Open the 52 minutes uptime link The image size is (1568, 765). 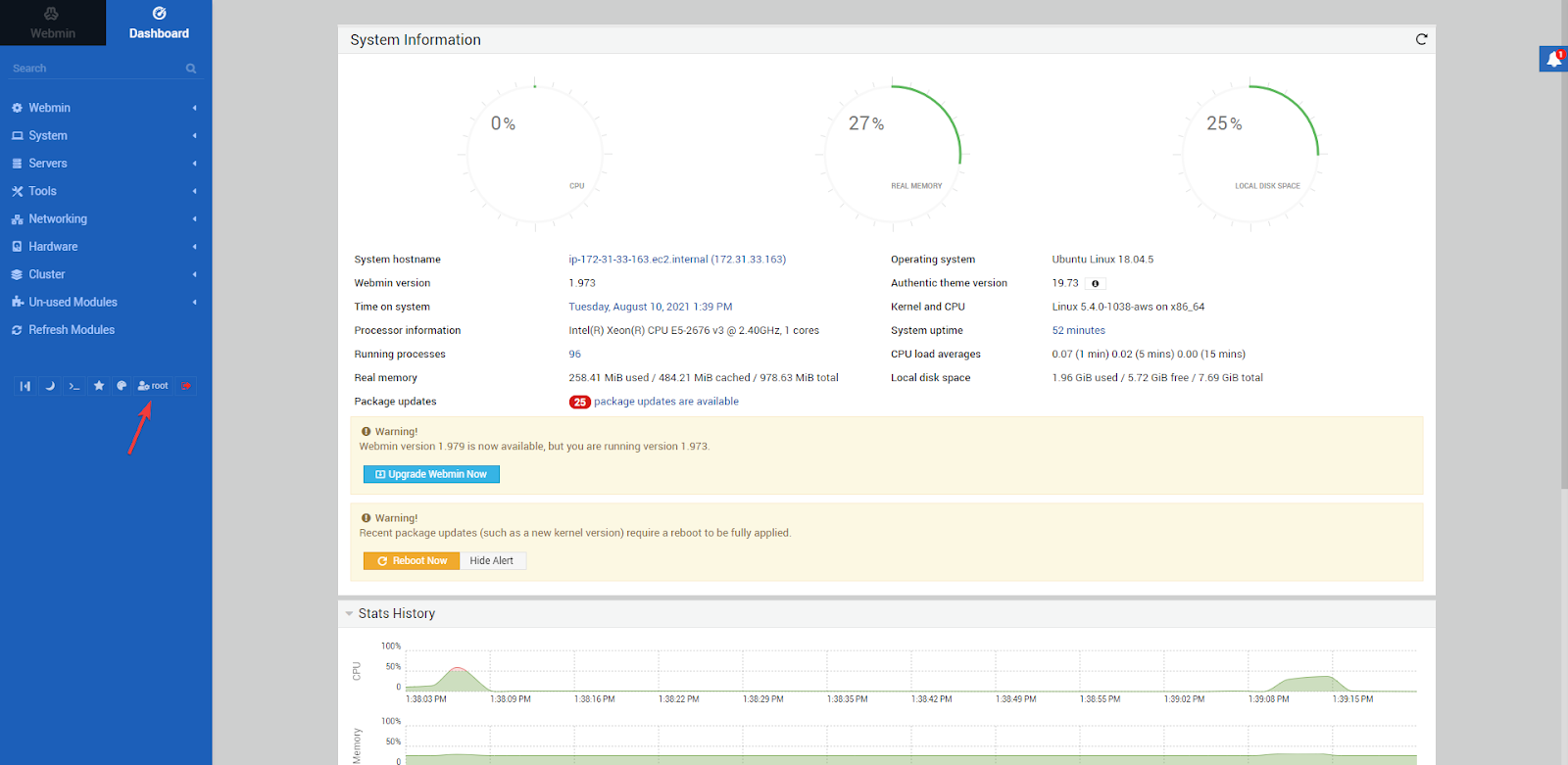point(1079,331)
